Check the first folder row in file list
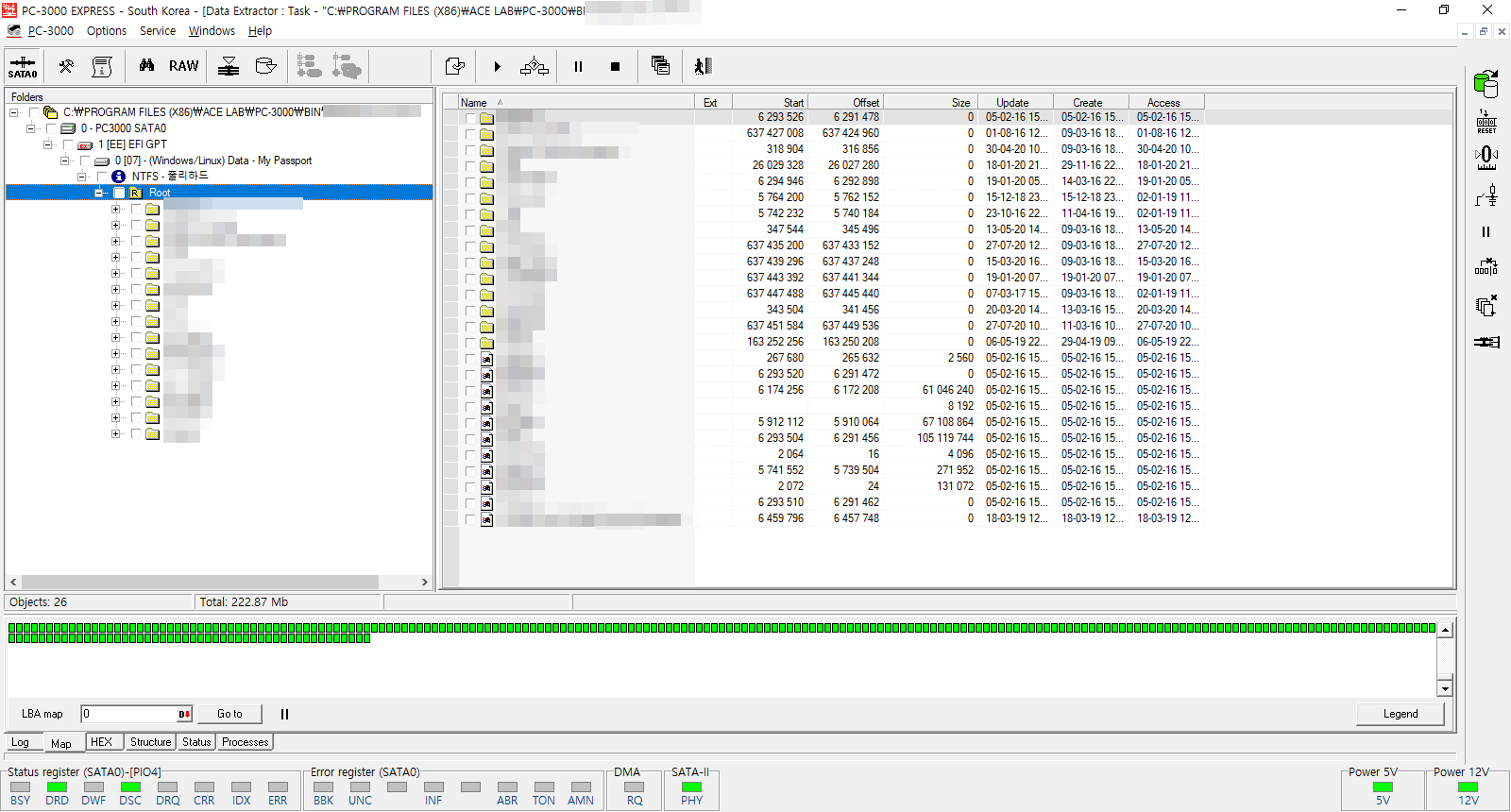1511x812 pixels. pyautogui.click(x=470, y=118)
